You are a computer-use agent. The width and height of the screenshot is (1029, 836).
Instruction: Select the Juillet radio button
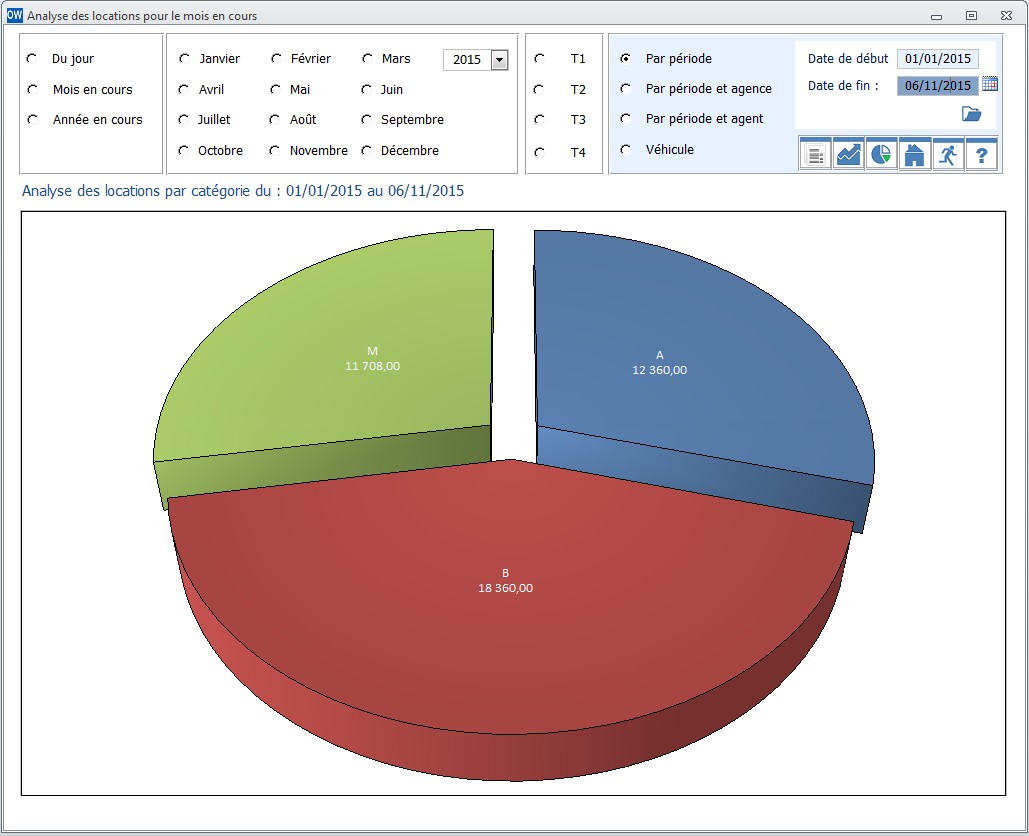(184, 119)
